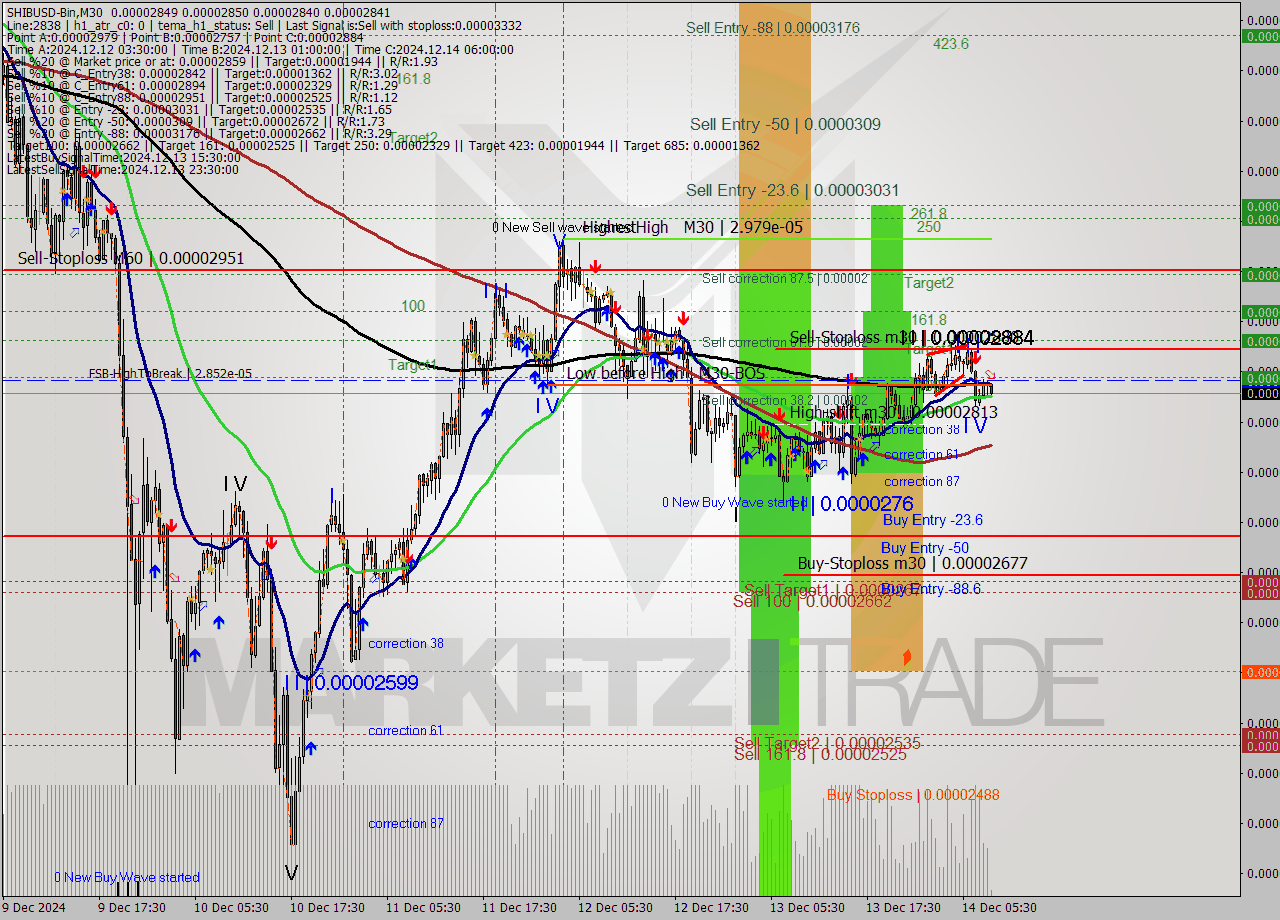
Task: Select the '10 Dec 17:30' time axis label
Action: [x=326, y=908]
